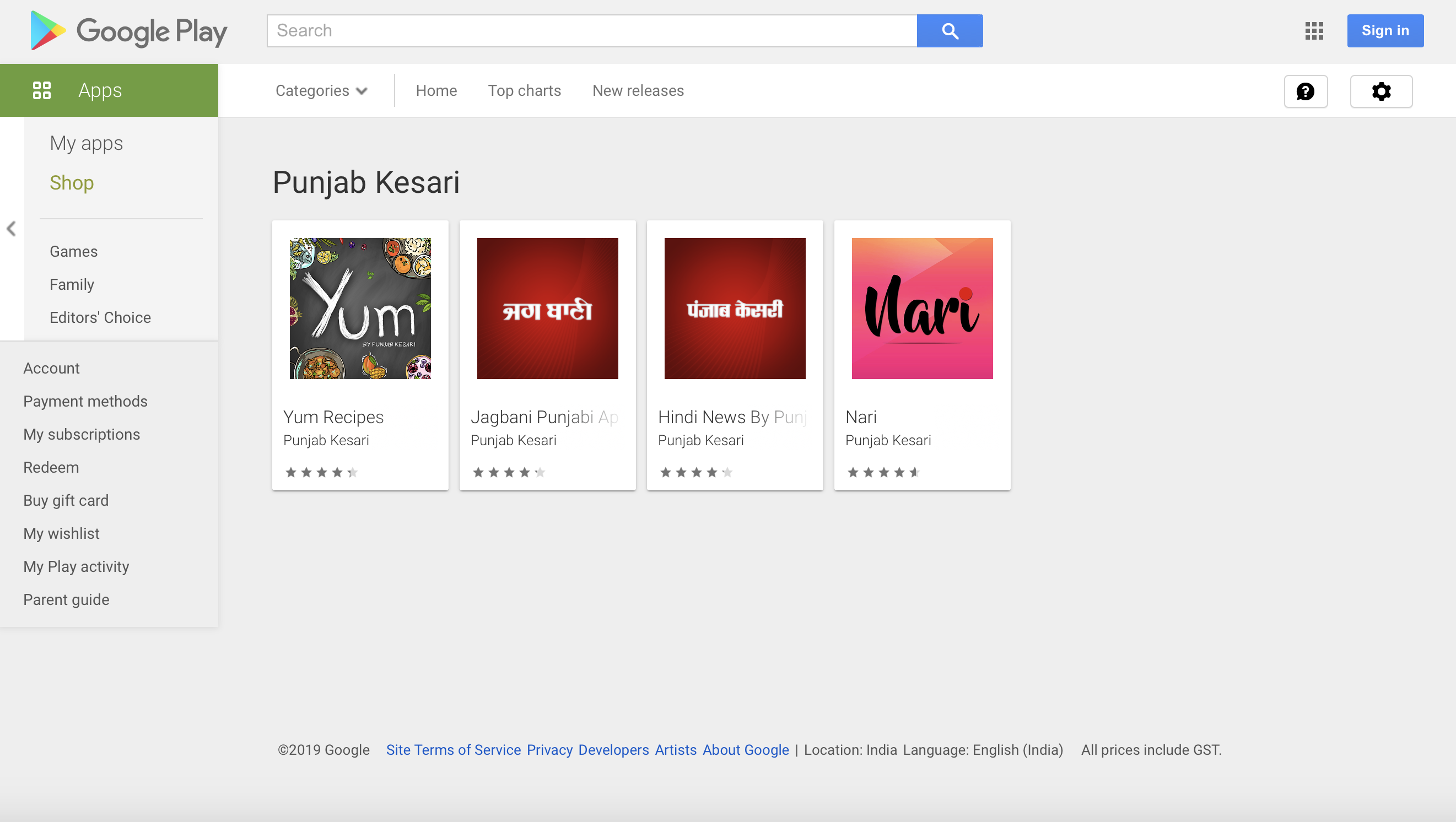Click Punjab Kesari developer under Nari
1456x822 pixels.
point(888,440)
